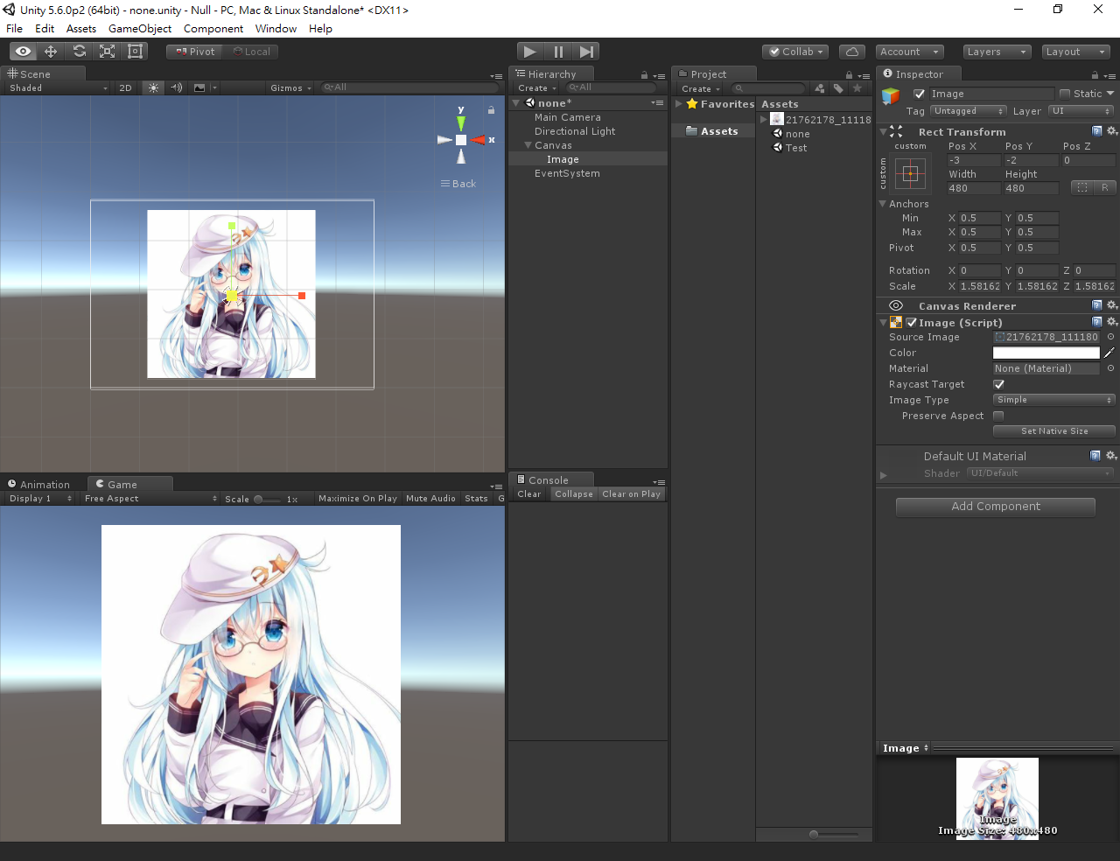Disable the Raycast Target checkbox
The width and height of the screenshot is (1120, 861).
[x=998, y=384]
